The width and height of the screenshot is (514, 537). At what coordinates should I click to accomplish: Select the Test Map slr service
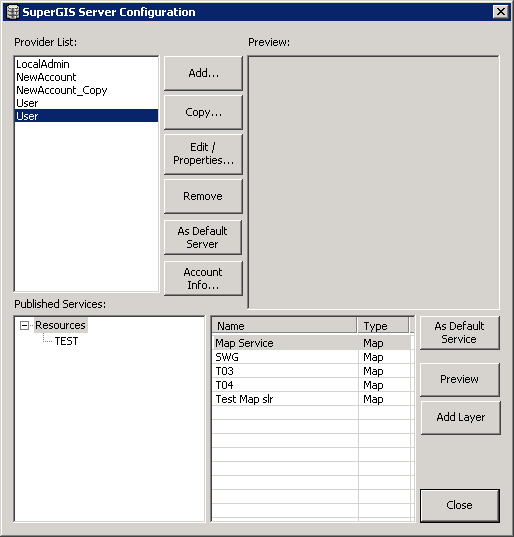[312, 399]
